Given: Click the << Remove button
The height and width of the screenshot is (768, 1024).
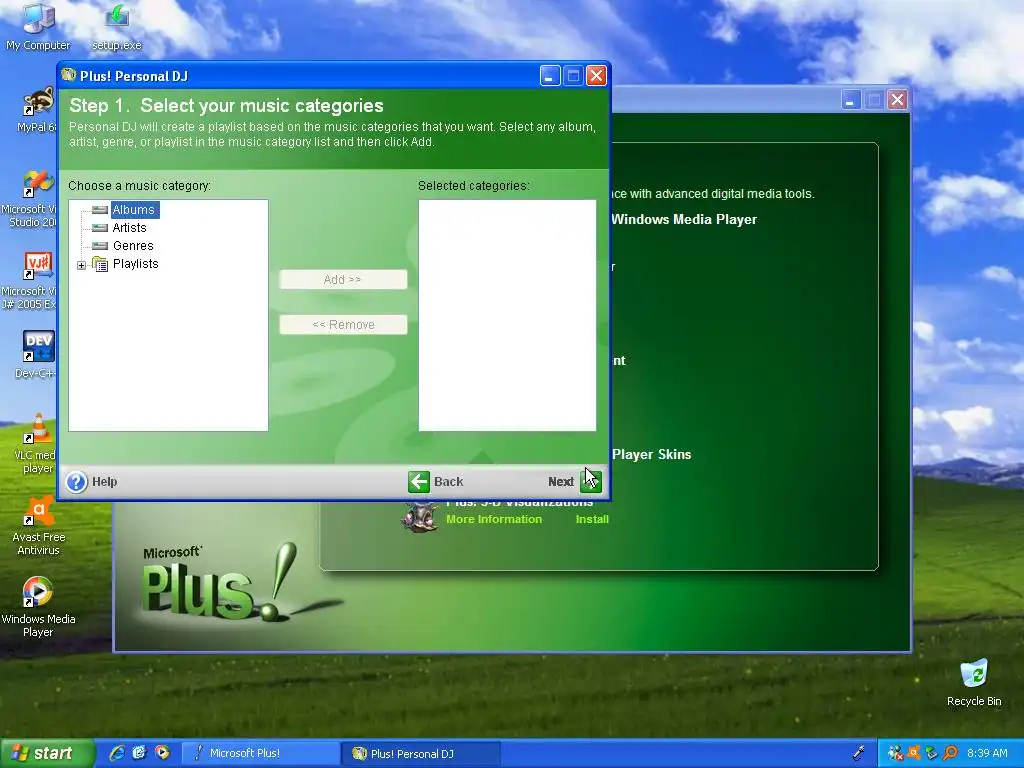Looking at the screenshot, I should (x=343, y=325).
